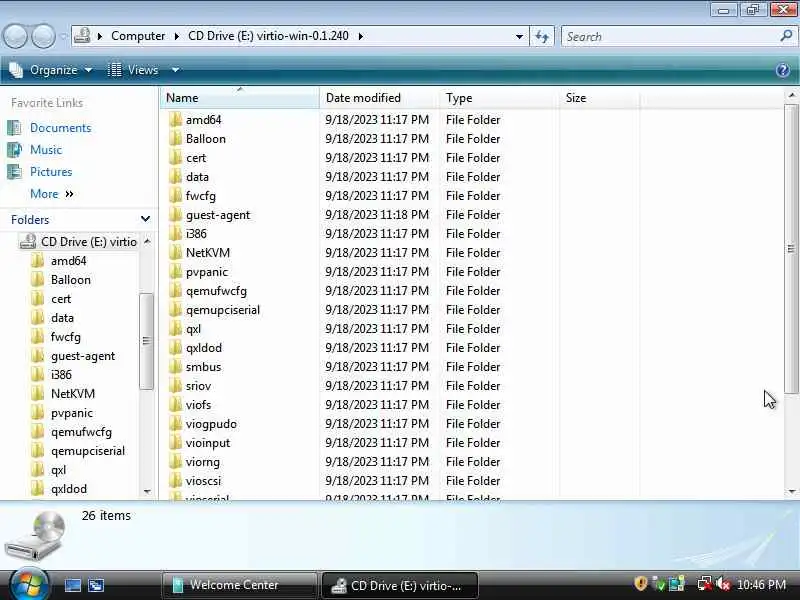Screen dimensions: 800x600
Task: Select vioscsi folder name in file list
Action: tap(203, 481)
